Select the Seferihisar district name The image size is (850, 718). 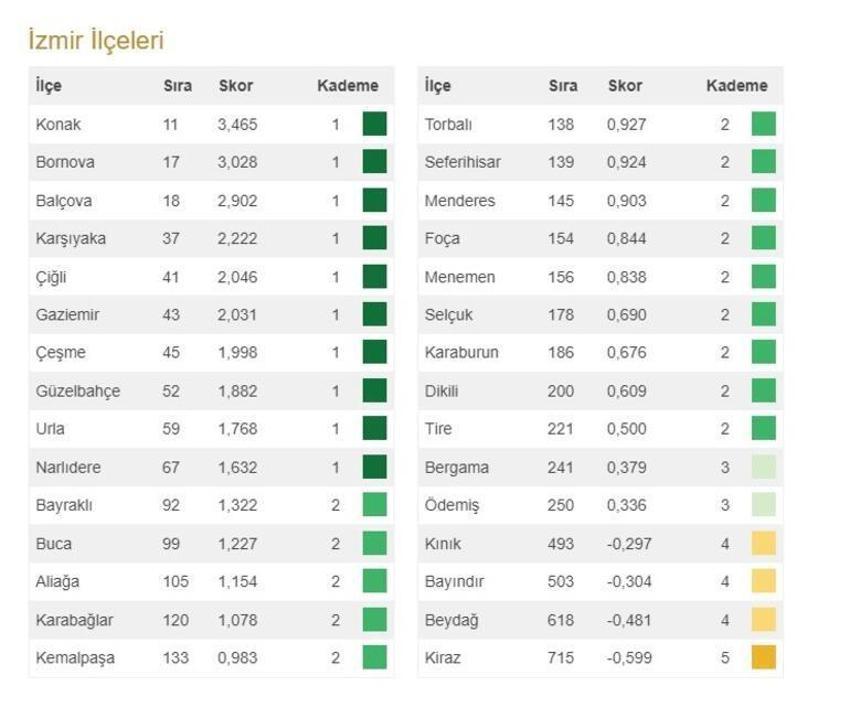(x=462, y=162)
